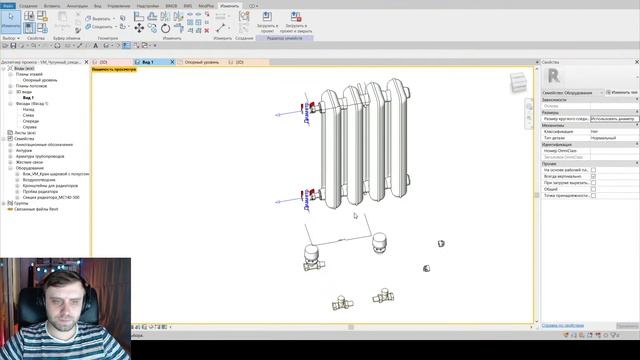Click the filter icon in the status bar
Screen dimensions: 640x360
pyautogui.click(x=613, y=335)
